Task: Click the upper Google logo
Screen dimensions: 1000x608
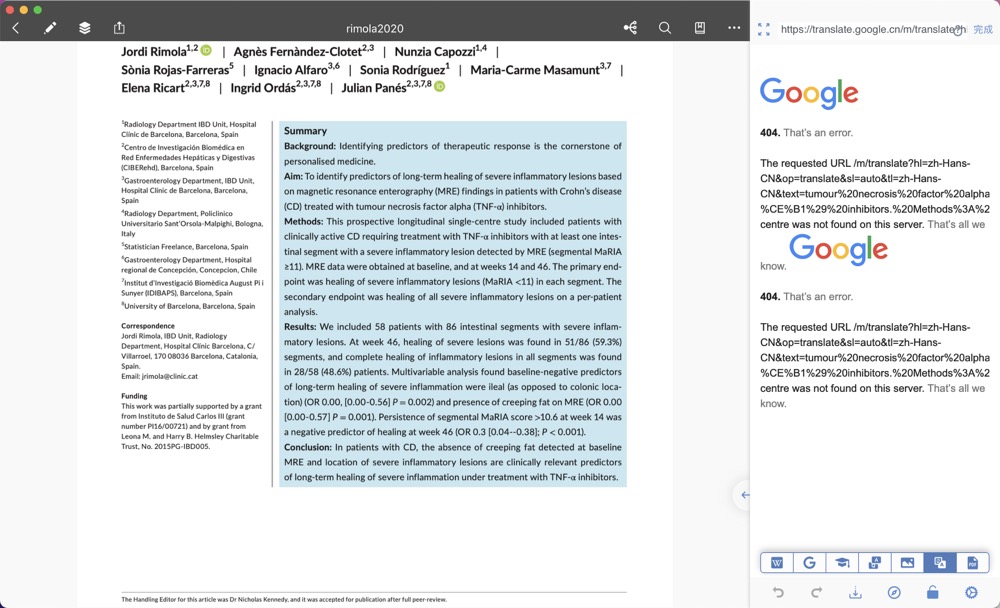Action: point(809,93)
